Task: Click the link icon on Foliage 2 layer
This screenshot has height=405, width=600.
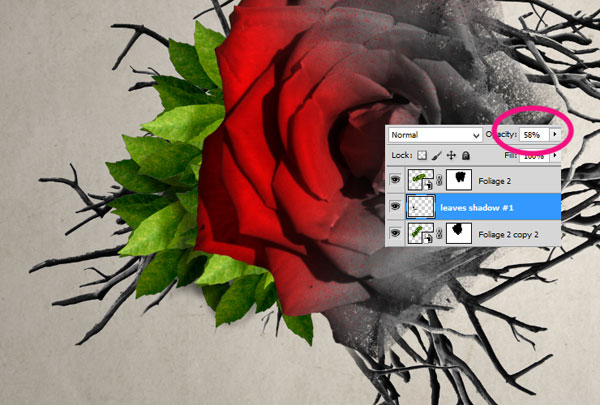Action: point(439,181)
